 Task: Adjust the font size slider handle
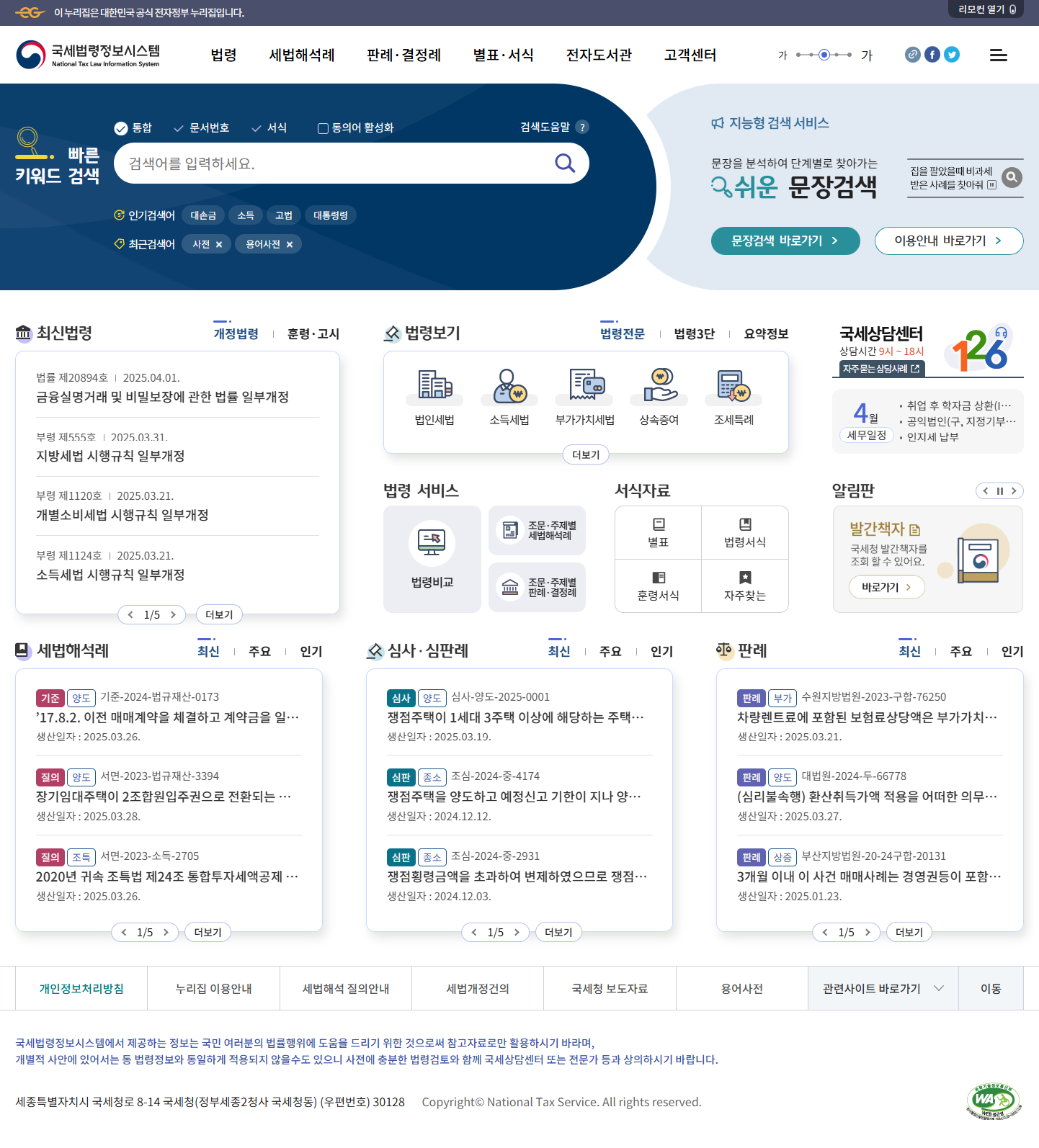tap(824, 55)
